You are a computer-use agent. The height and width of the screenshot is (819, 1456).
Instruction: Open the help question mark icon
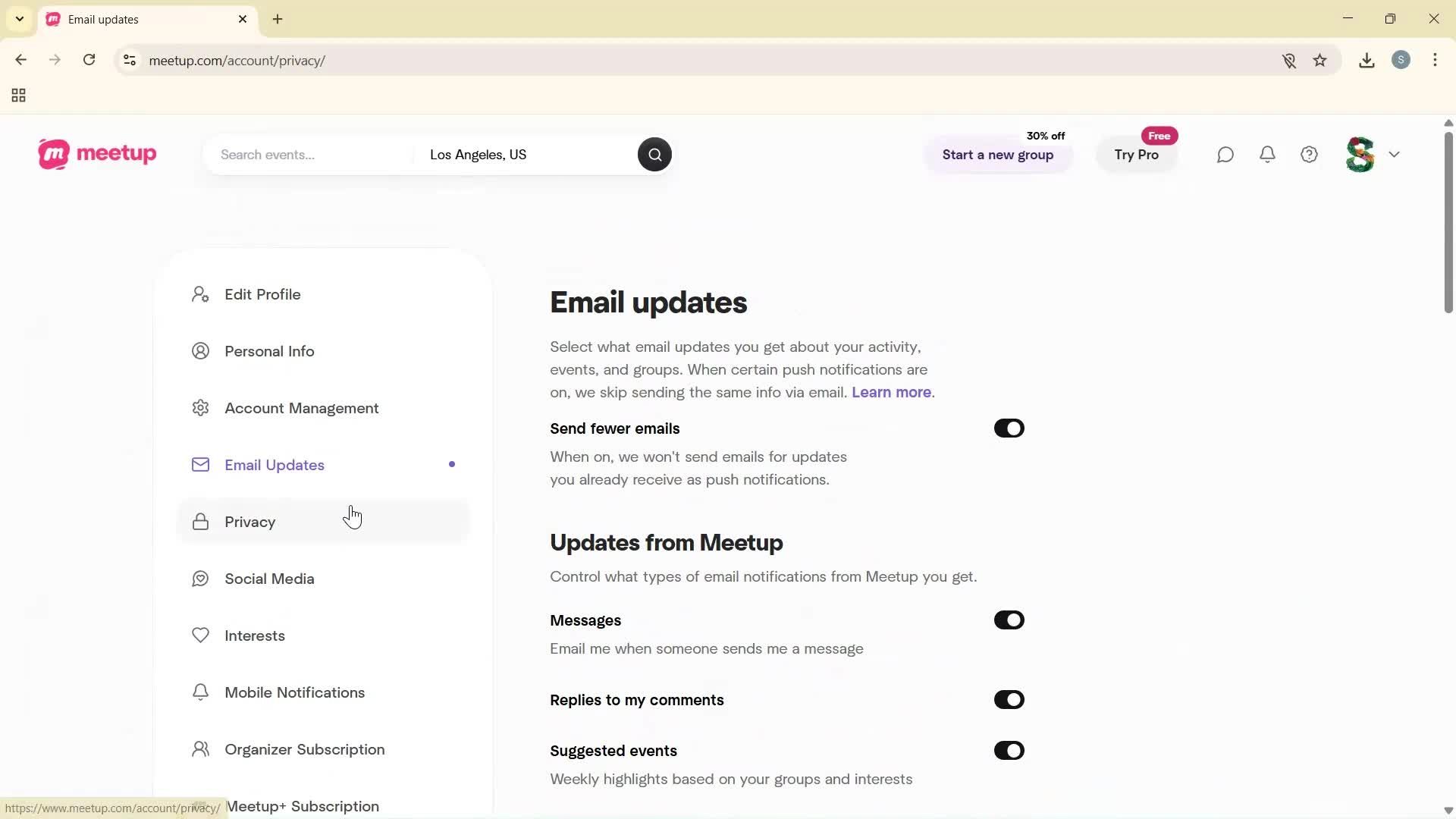point(1309,154)
